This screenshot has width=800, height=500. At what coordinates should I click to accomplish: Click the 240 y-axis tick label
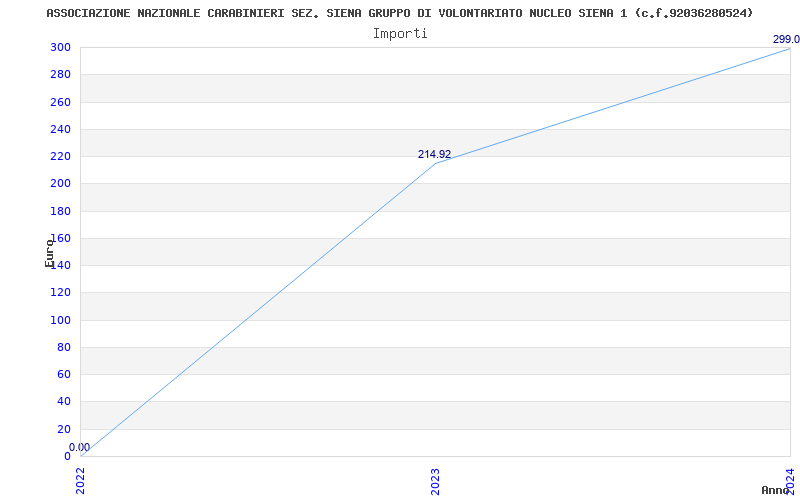60,129
